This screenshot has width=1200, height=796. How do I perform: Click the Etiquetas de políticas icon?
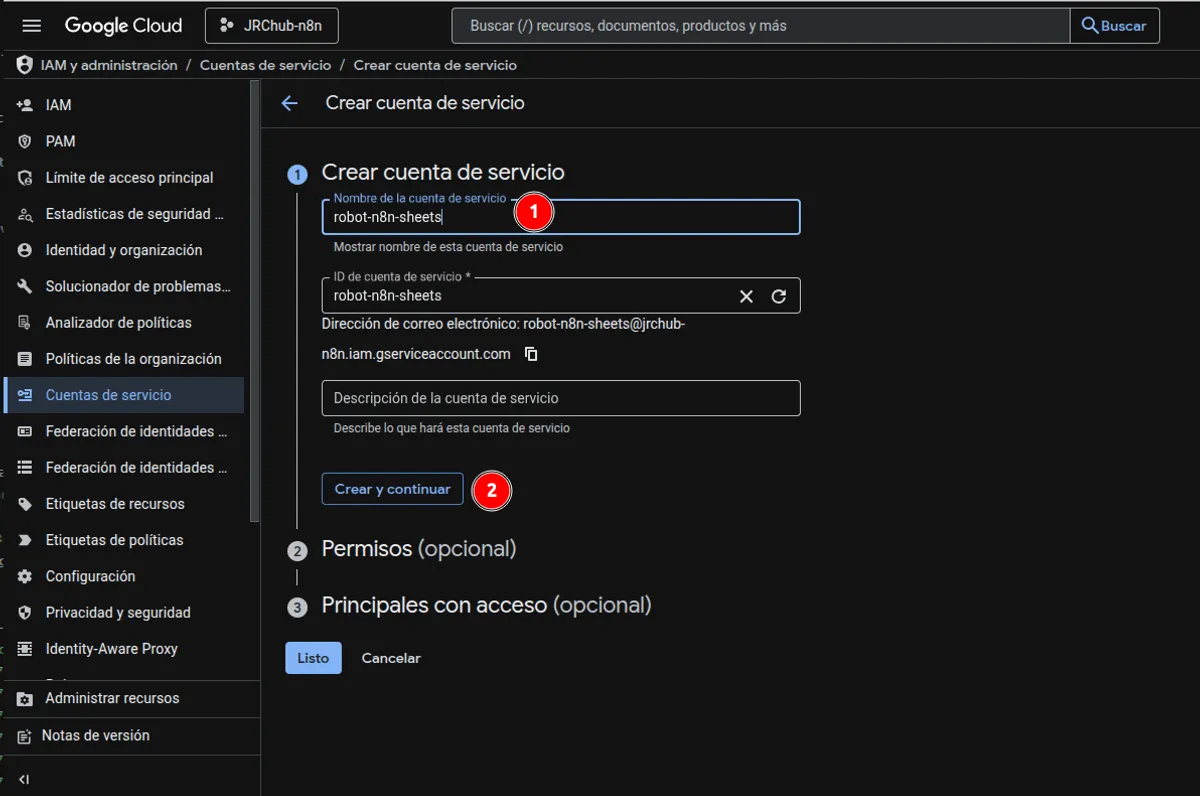25,540
